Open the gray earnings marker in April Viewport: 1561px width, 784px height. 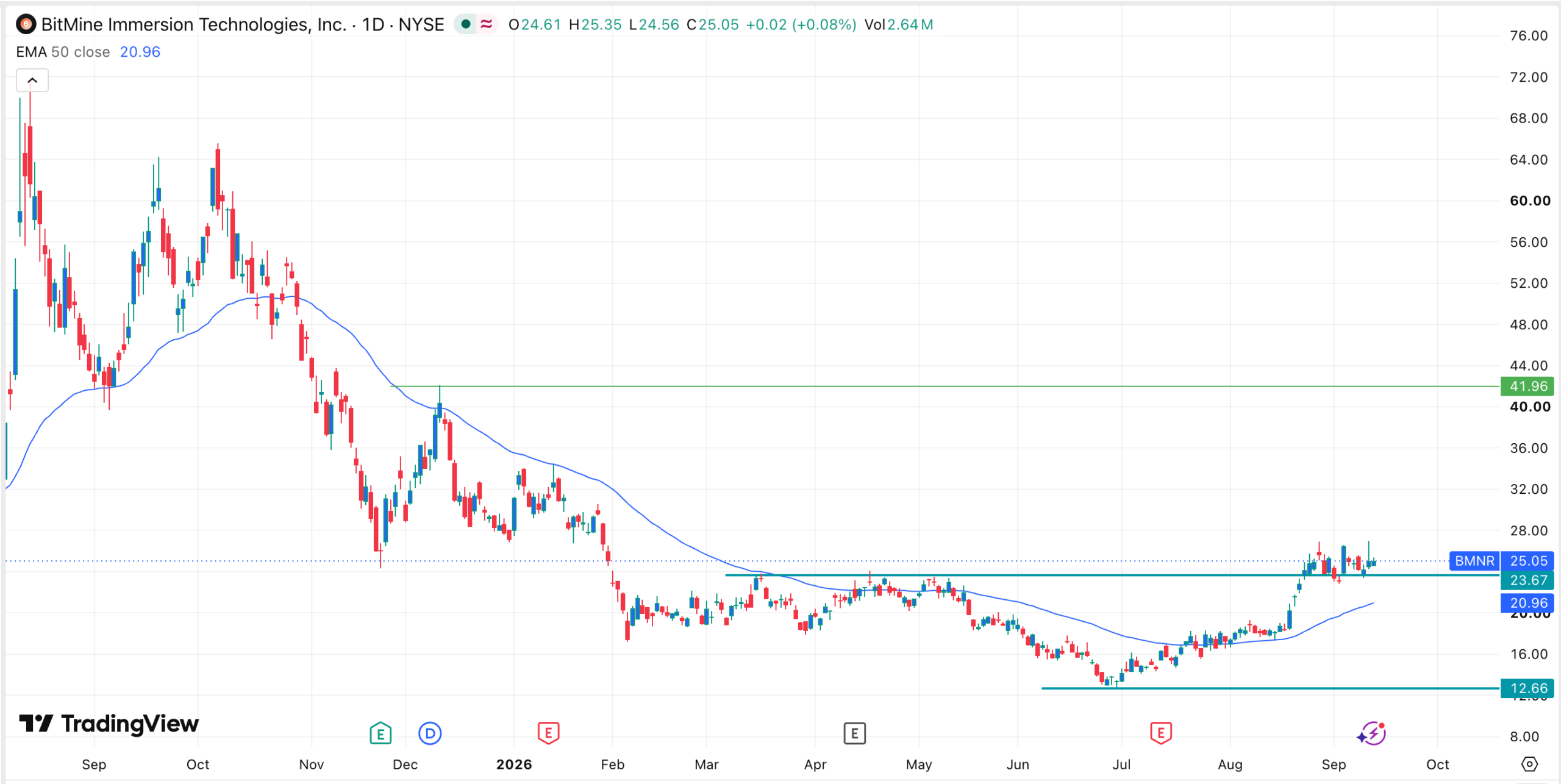pos(854,733)
